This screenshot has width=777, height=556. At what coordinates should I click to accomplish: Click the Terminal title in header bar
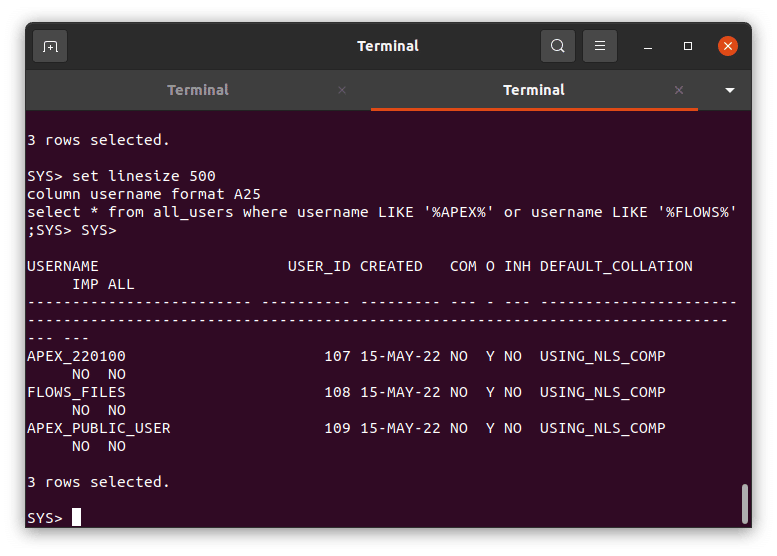click(388, 46)
